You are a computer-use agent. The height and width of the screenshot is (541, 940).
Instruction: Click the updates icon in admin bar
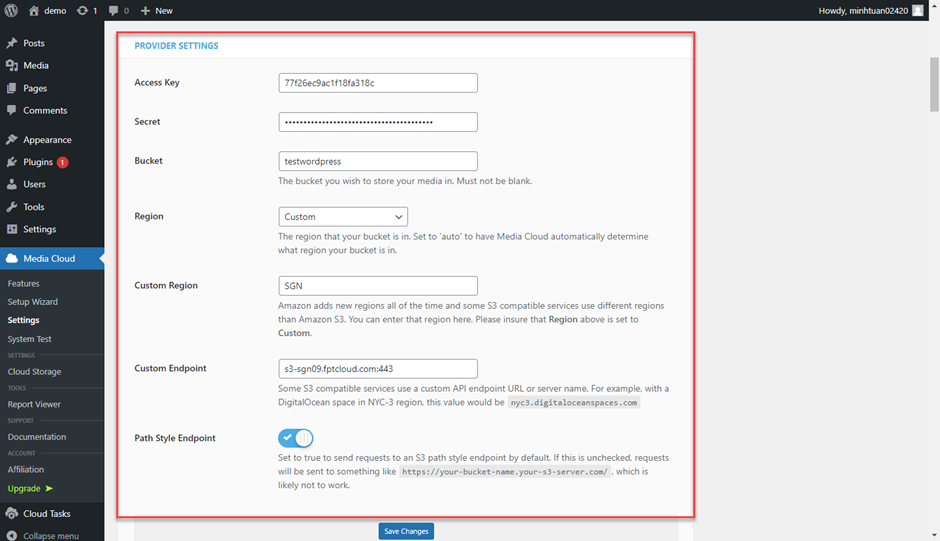(83, 10)
